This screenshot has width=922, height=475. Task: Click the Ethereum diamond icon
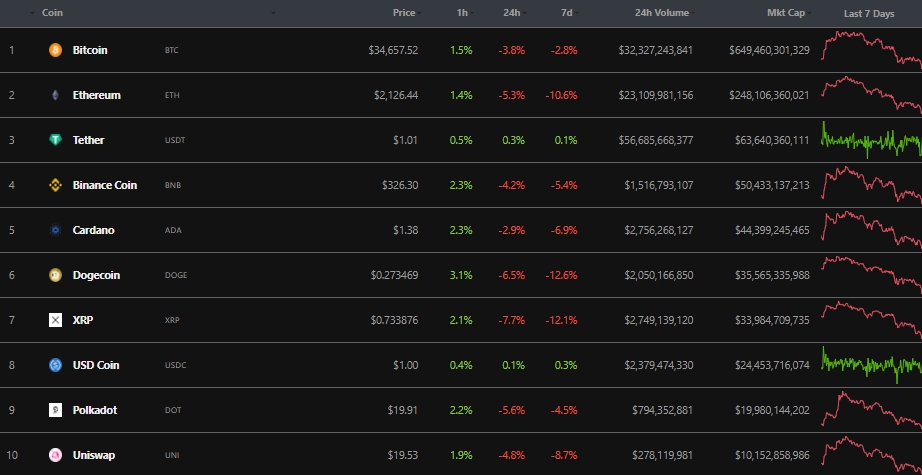pos(55,95)
